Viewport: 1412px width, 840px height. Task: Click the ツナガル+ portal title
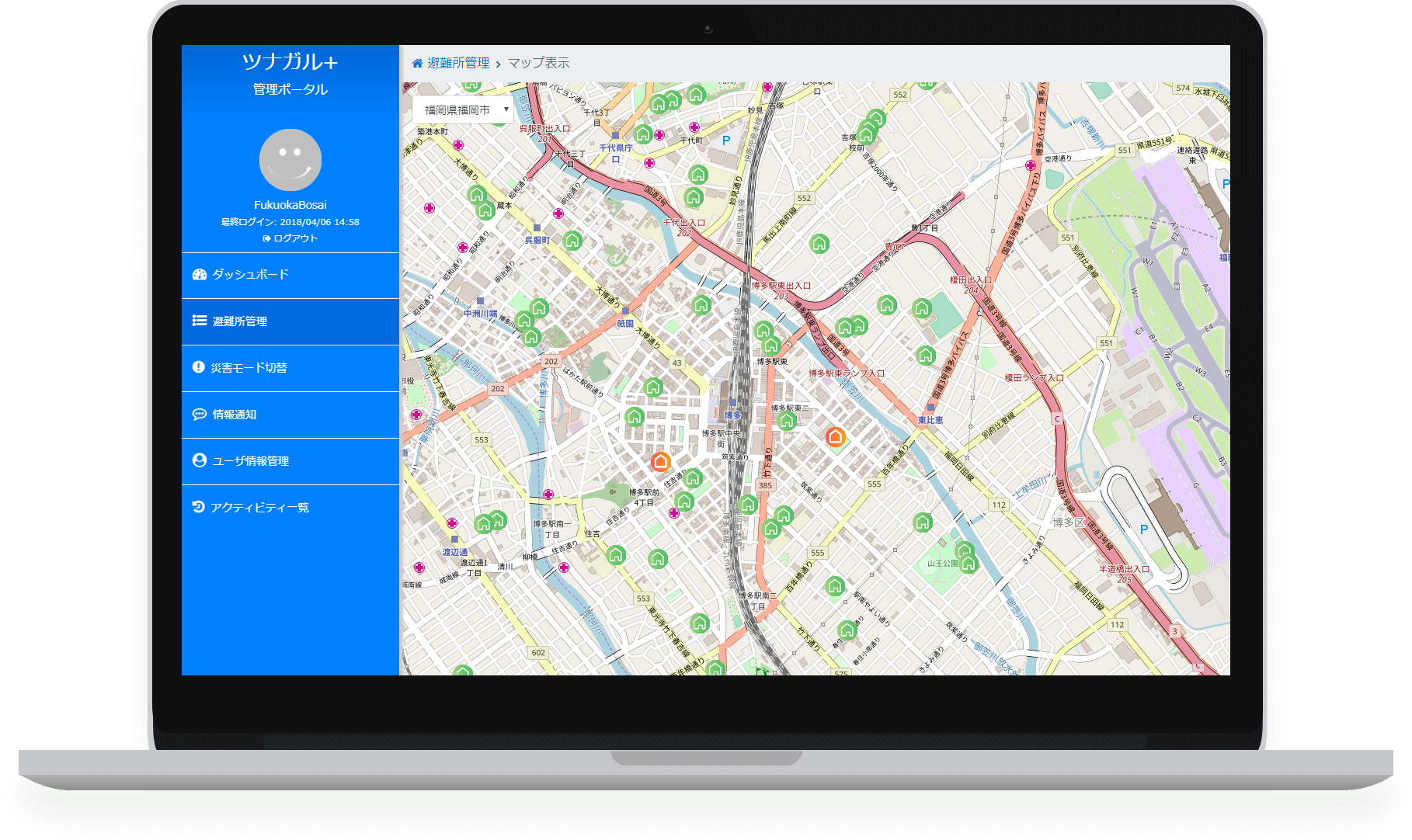290,61
